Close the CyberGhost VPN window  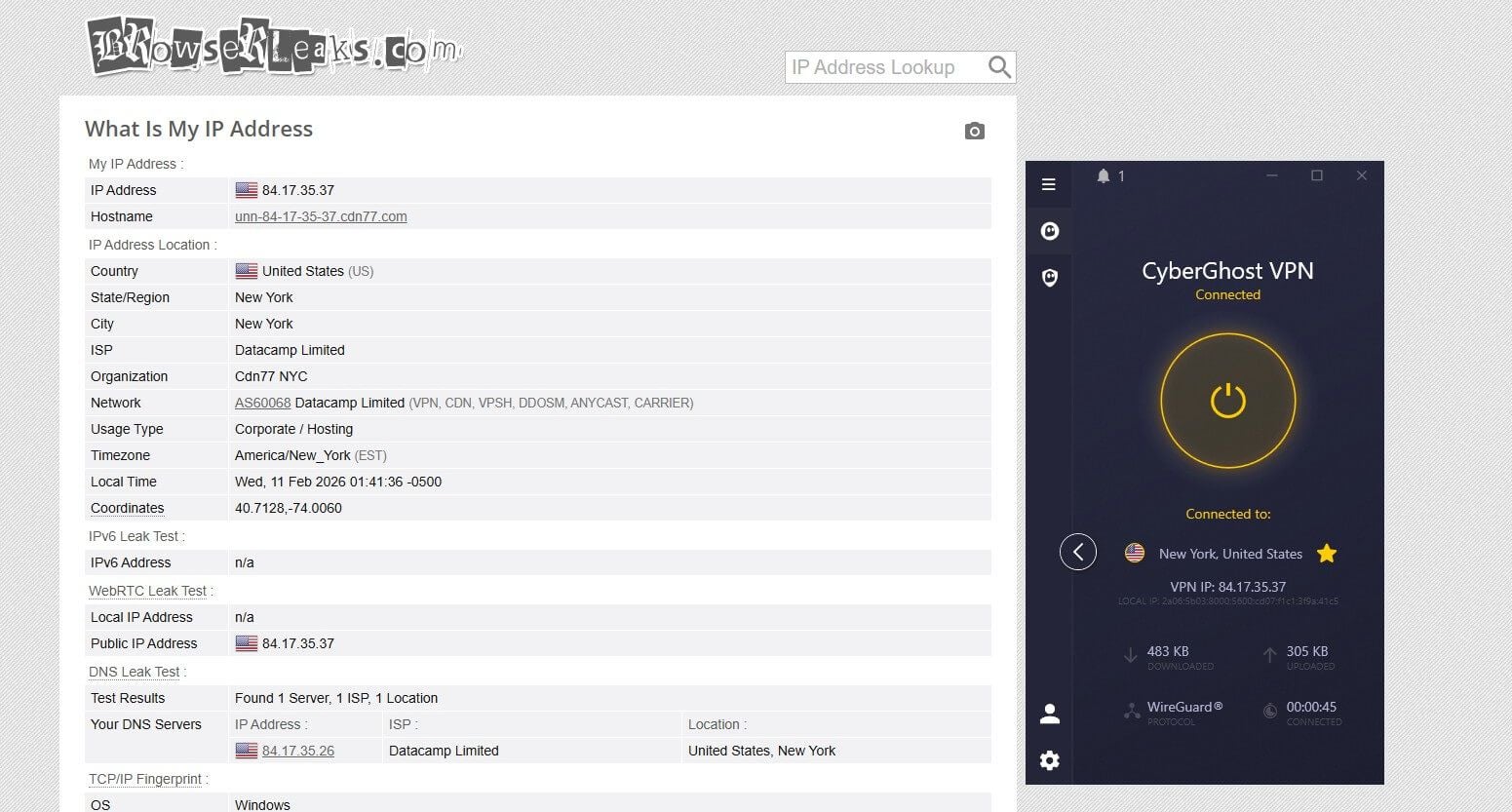click(1362, 175)
